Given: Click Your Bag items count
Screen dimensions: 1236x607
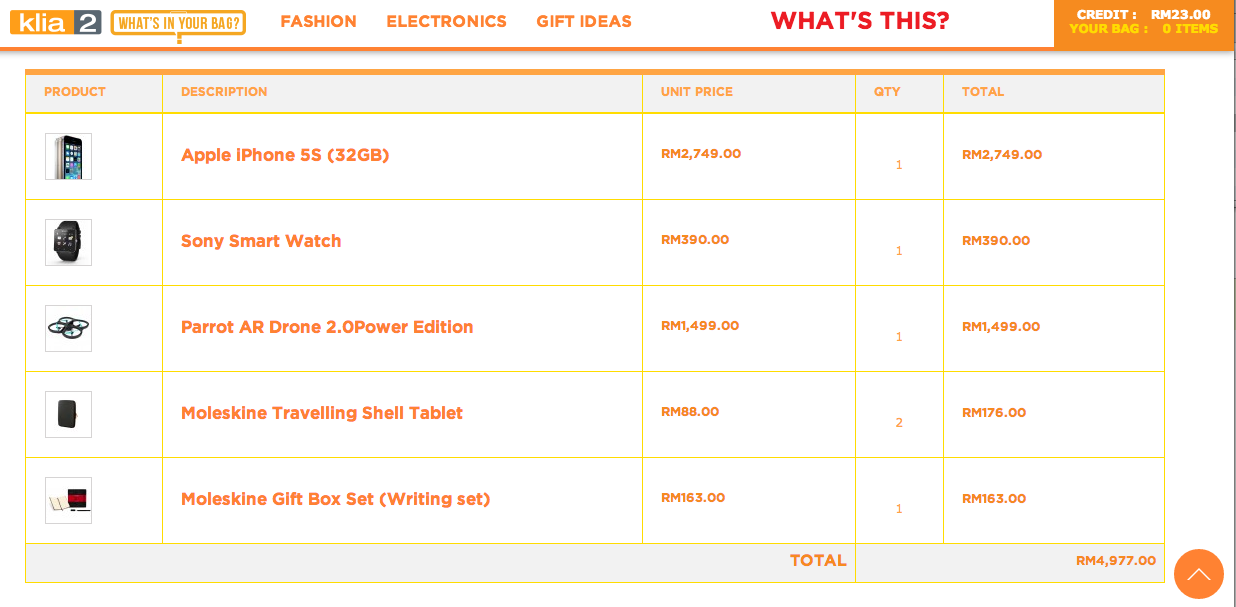Looking at the screenshot, I should [1143, 29].
